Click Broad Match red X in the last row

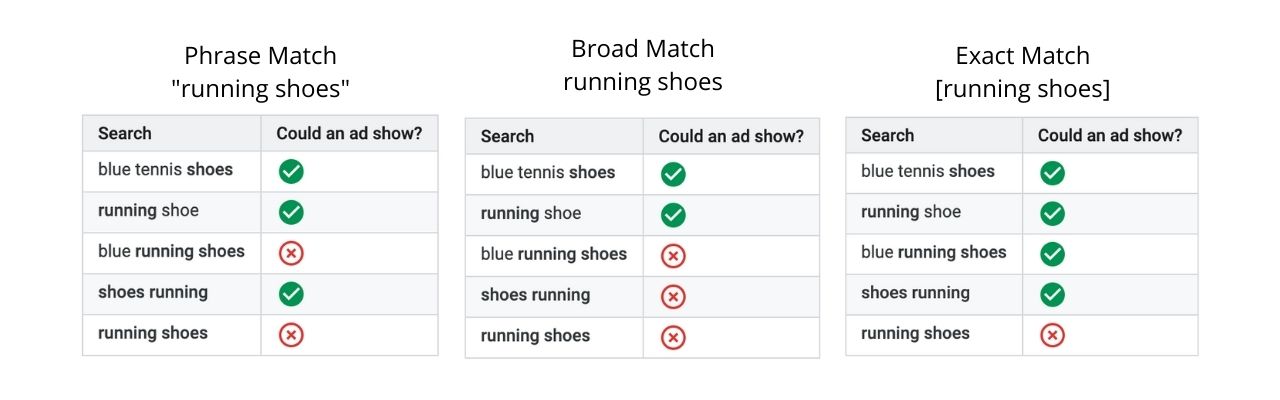point(673,338)
